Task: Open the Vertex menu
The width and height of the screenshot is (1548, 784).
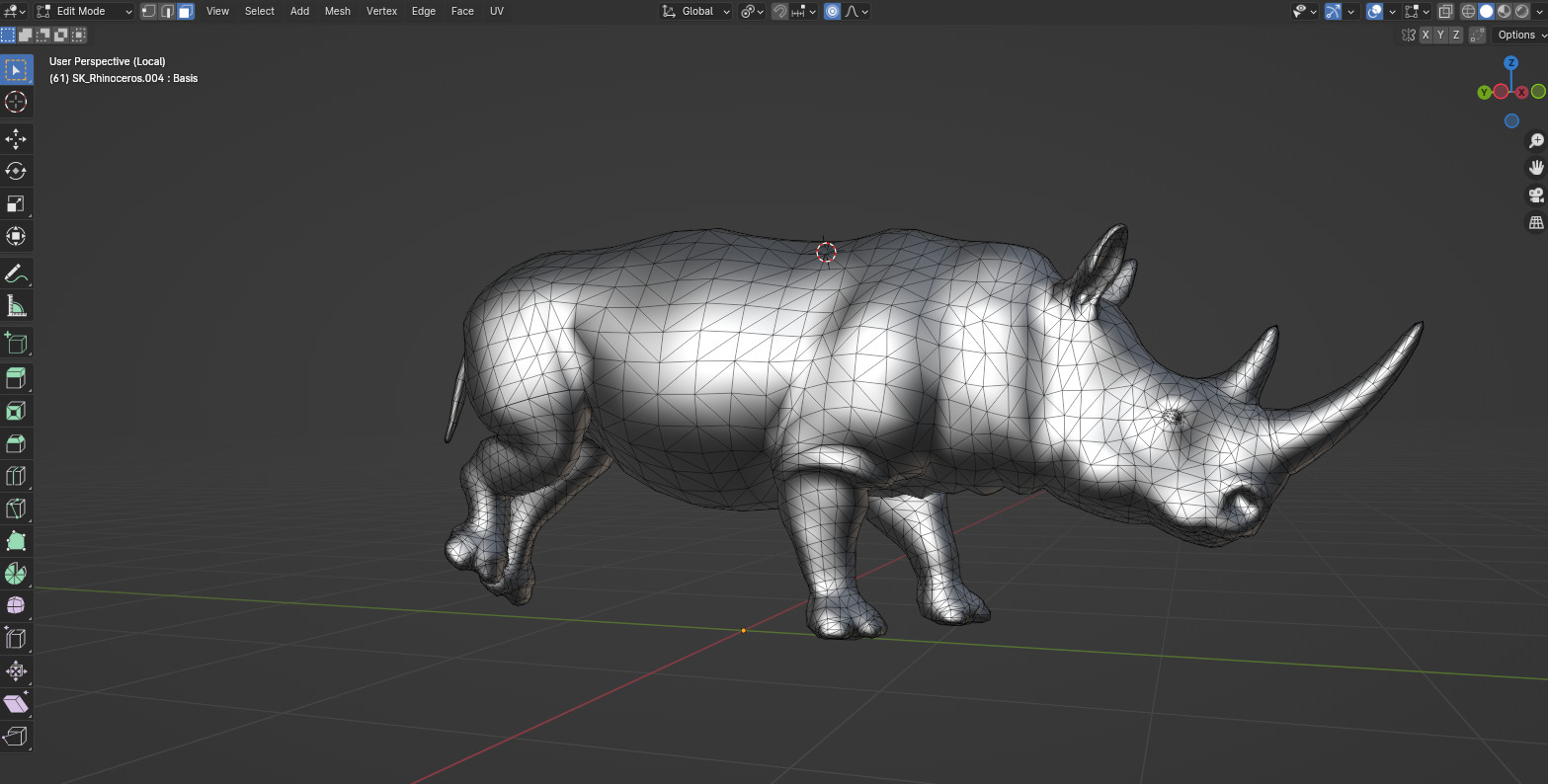Action: click(381, 11)
